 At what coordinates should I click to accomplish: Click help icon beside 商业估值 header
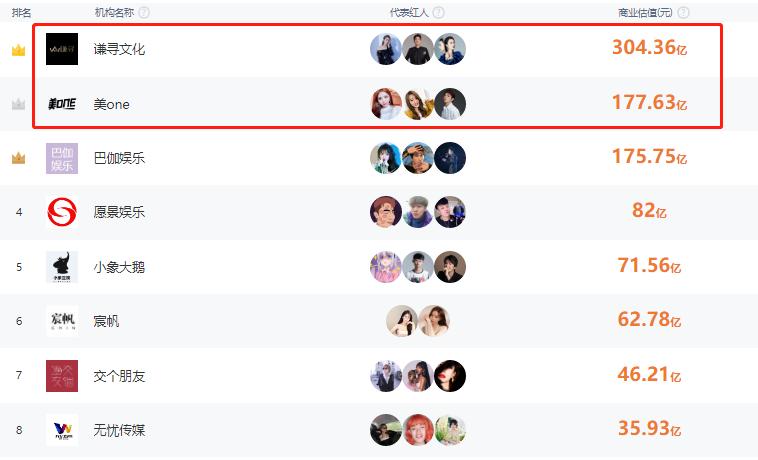click(x=683, y=13)
